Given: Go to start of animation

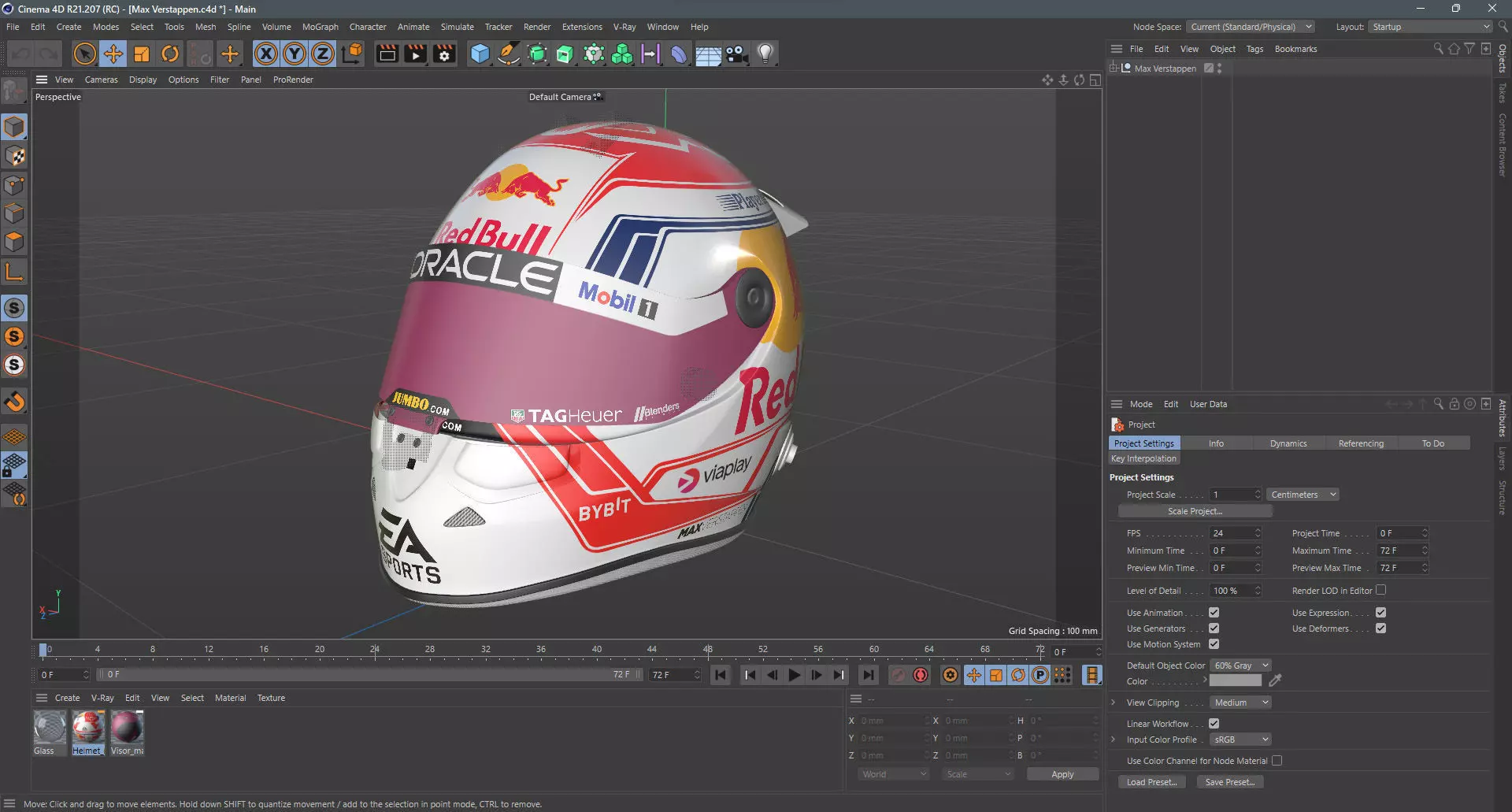Looking at the screenshot, I should 720,675.
